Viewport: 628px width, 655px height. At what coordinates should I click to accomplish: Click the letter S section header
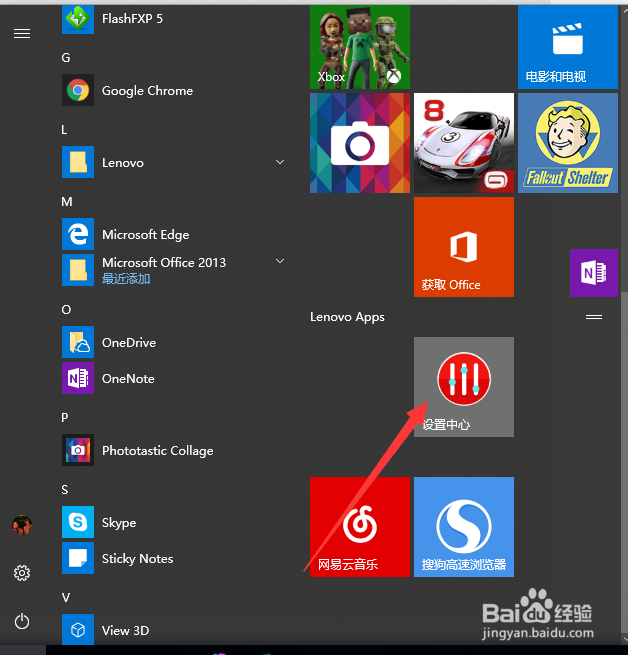click(65, 490)
